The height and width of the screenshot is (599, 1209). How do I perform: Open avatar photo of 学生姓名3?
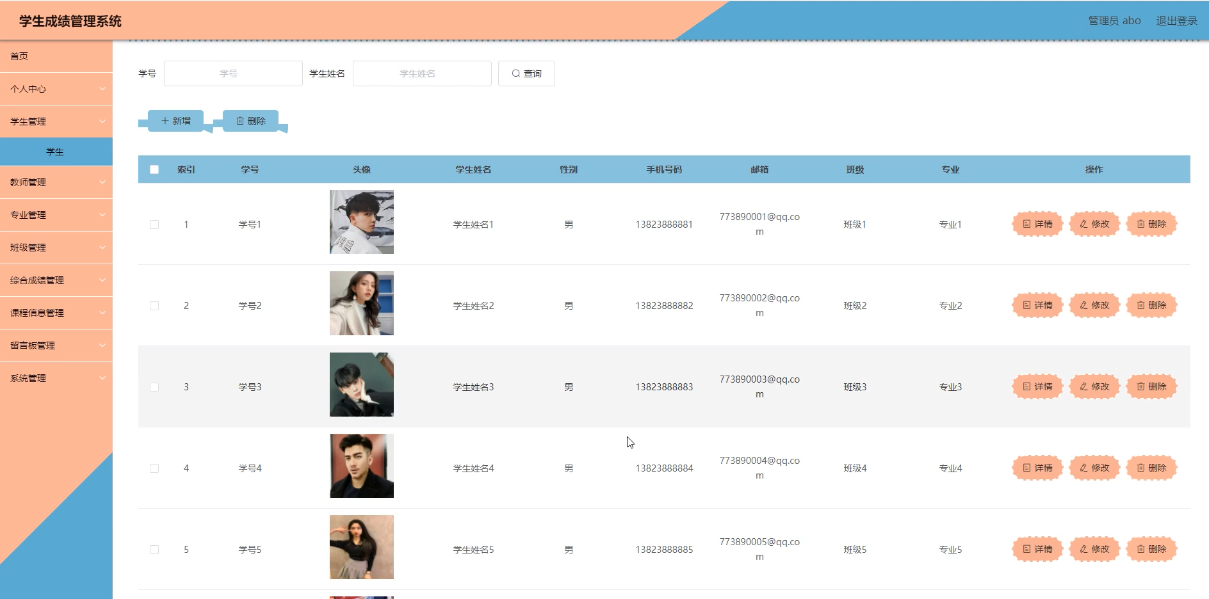pyautogui.click(x=362, y=385)
